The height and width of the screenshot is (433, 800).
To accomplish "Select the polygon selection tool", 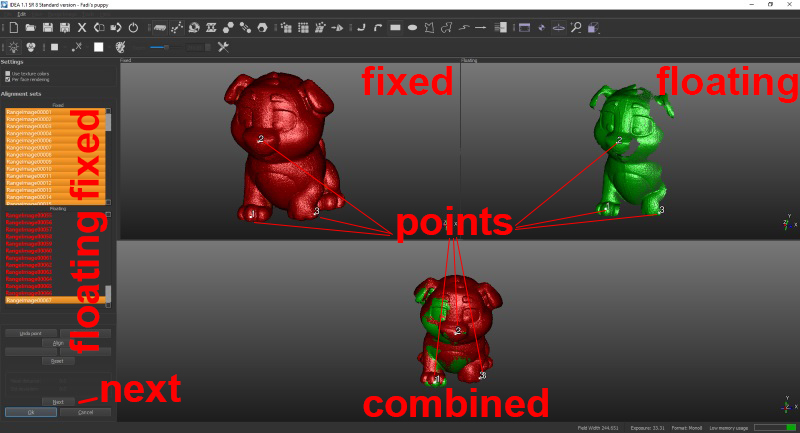I will [x=429, y=28].
